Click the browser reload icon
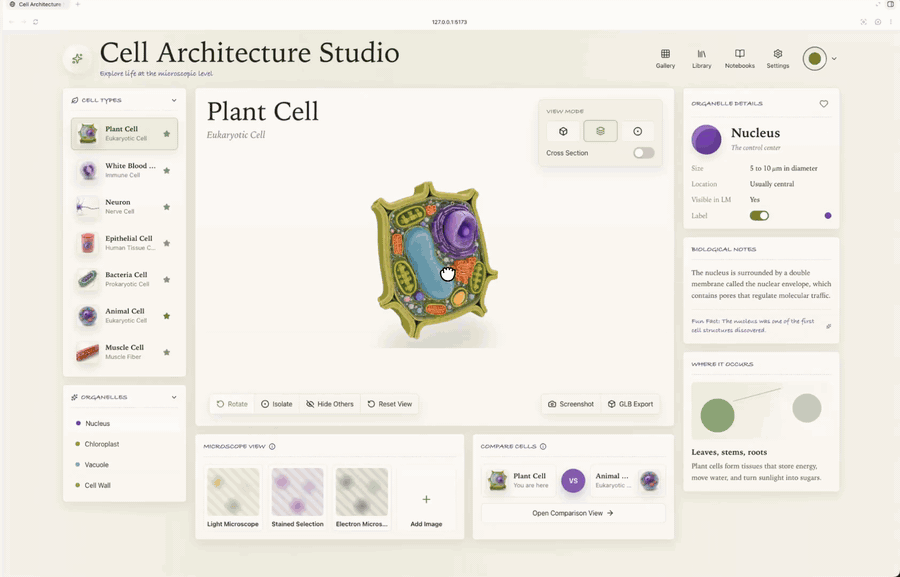The height and width of the screenshot is (577, 900). 36,22
